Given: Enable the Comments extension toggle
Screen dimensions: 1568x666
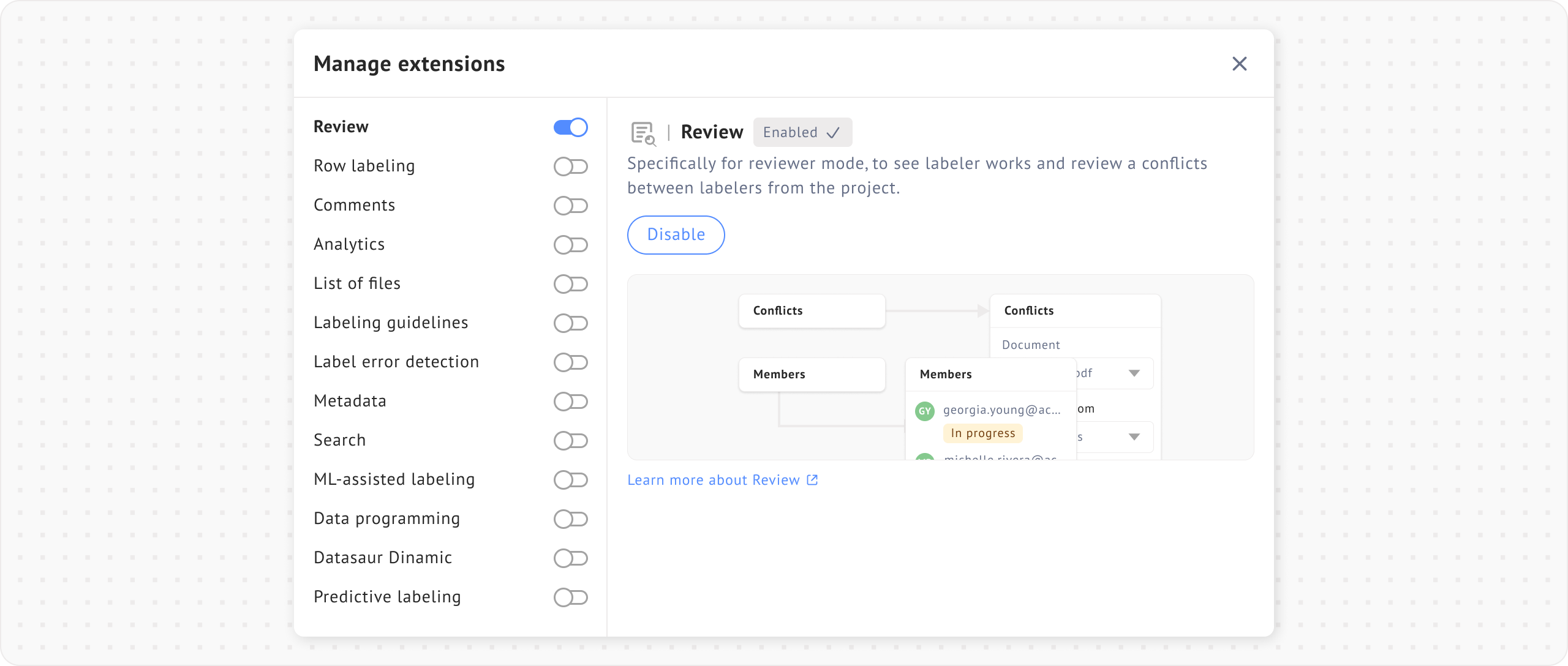Looking at the screenshot, I should pyautogui.click(x=570, y=206).
